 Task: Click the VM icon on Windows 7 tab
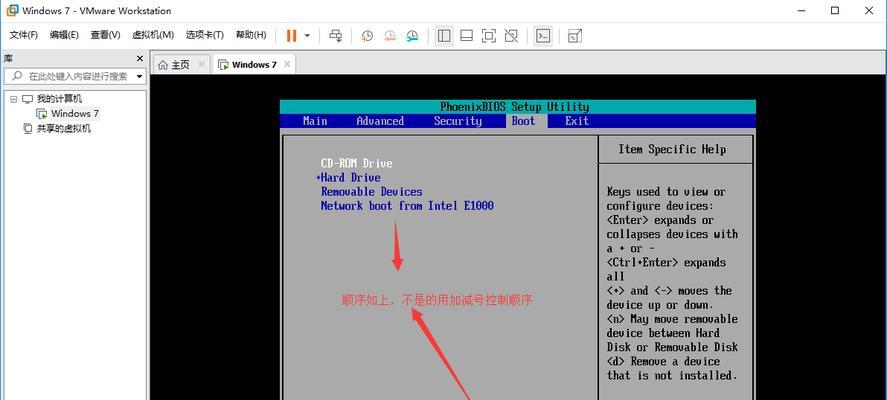pos(223,65)
